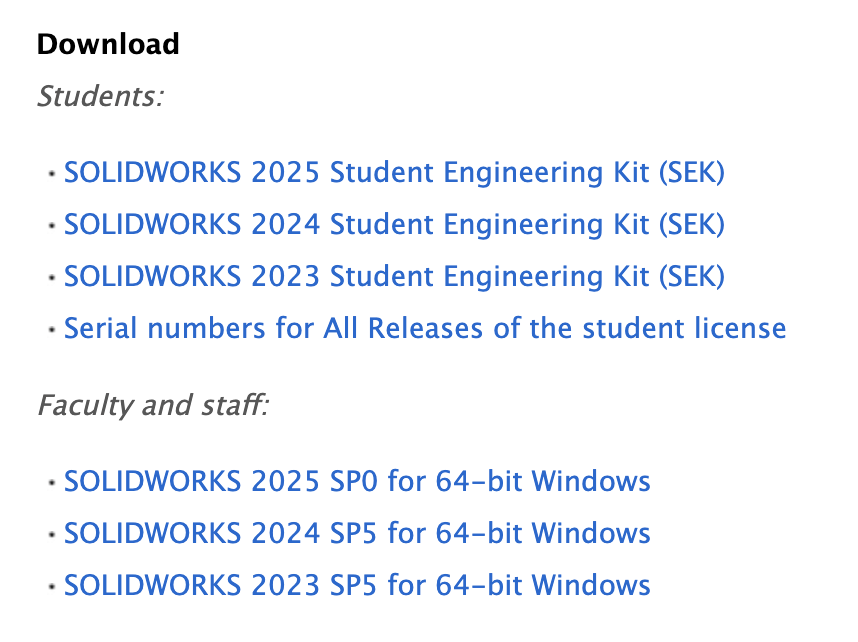
Task: Click the Faculty and staff: label
Action: pyautogui.click(x=153, y=406)
